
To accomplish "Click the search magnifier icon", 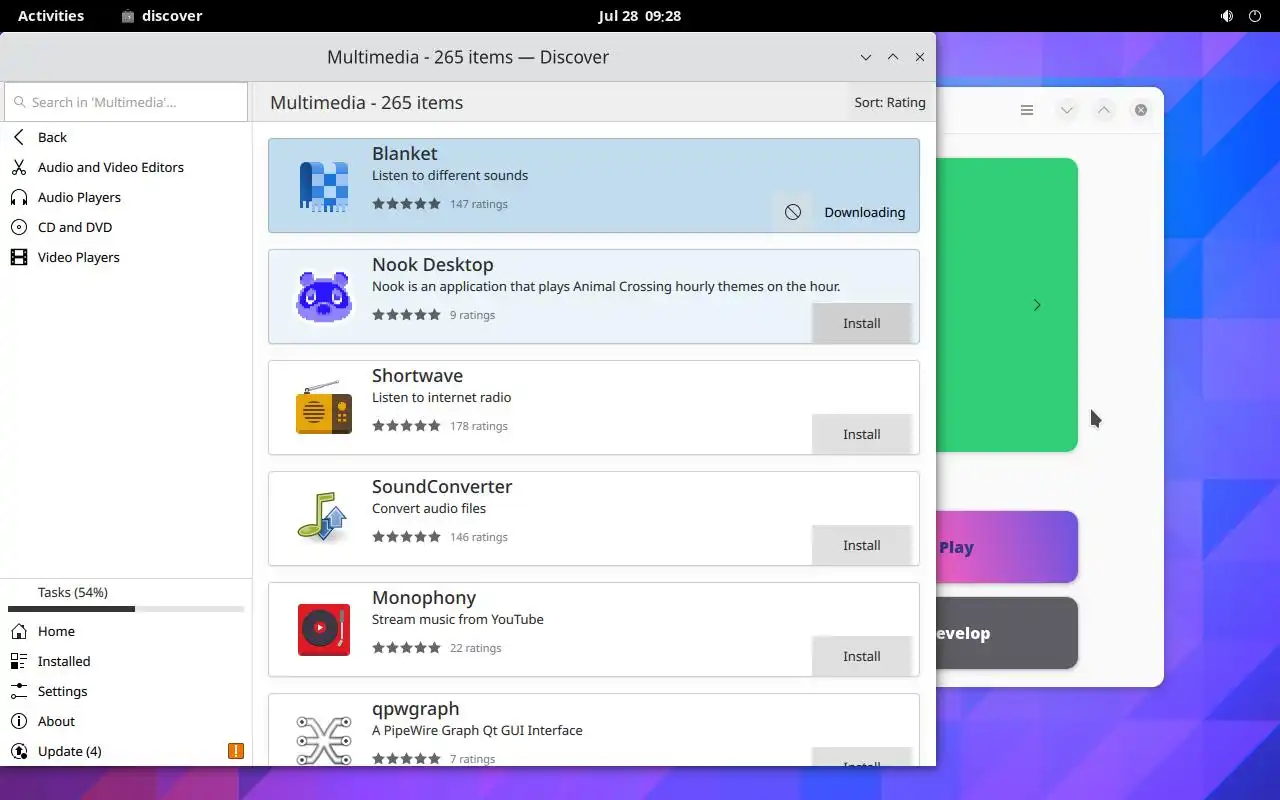I will 19,102.
